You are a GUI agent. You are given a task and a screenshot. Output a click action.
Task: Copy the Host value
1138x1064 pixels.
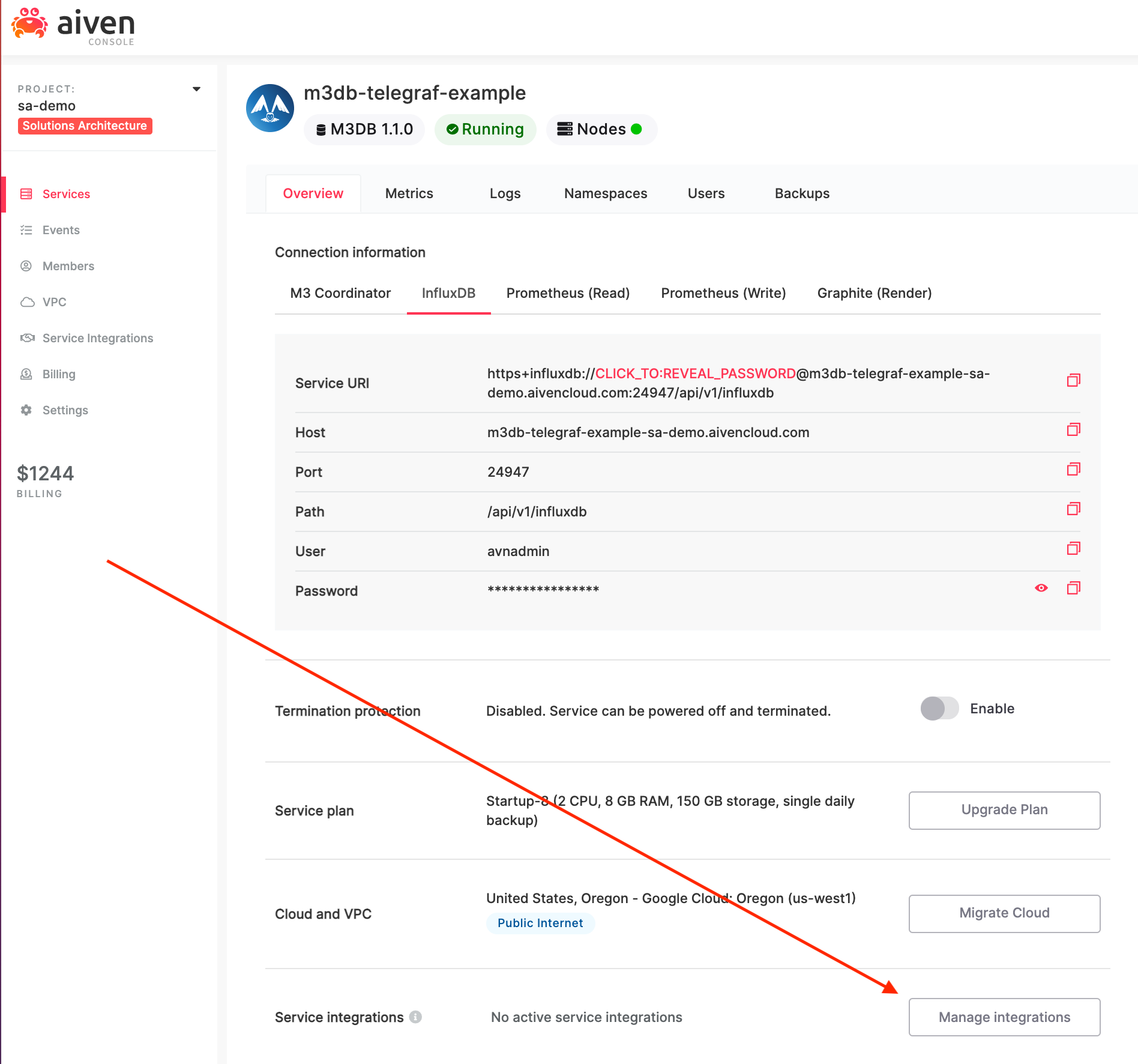pos(1073,429)
